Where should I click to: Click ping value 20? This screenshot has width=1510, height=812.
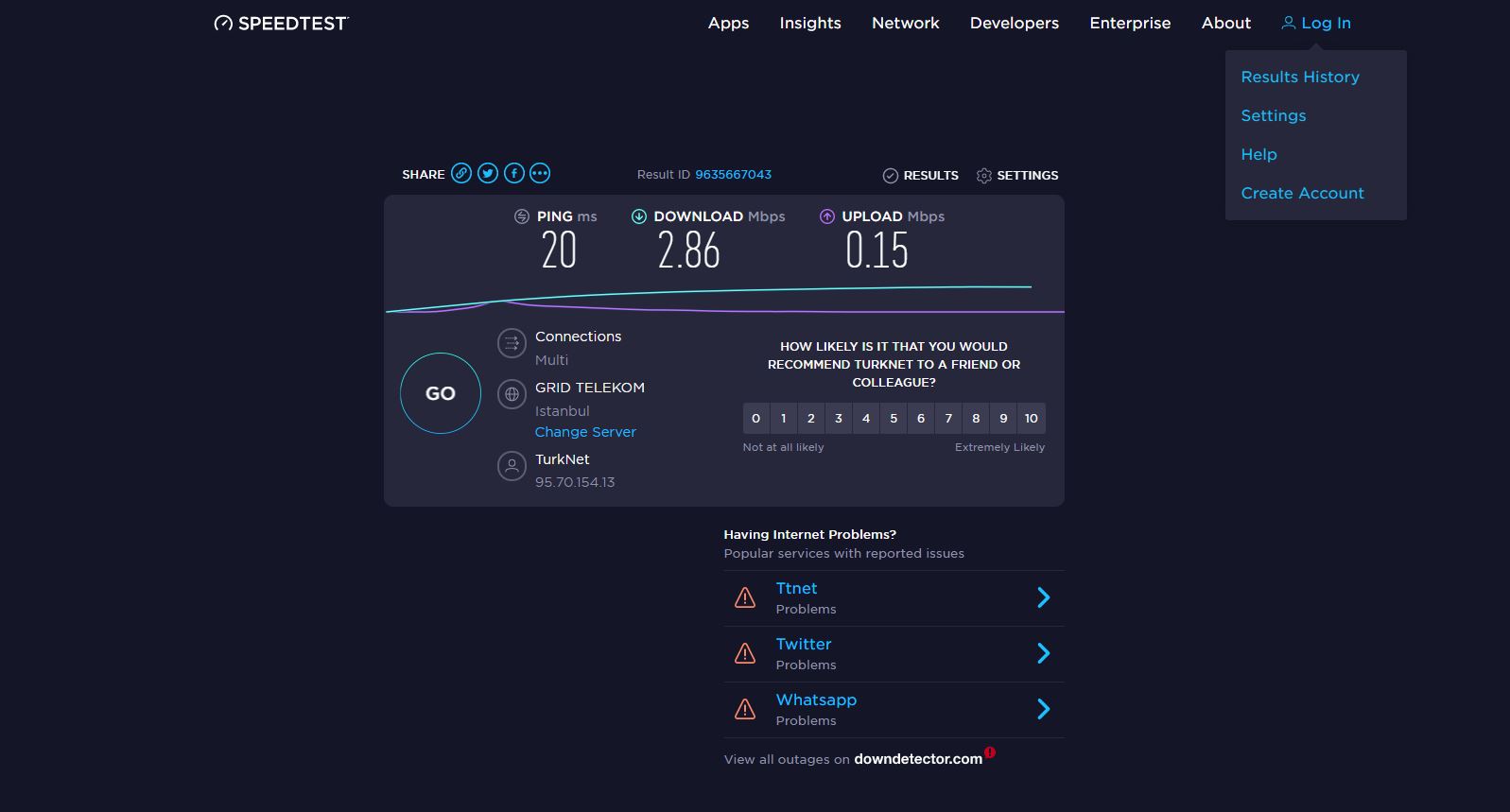coord(559,251)
